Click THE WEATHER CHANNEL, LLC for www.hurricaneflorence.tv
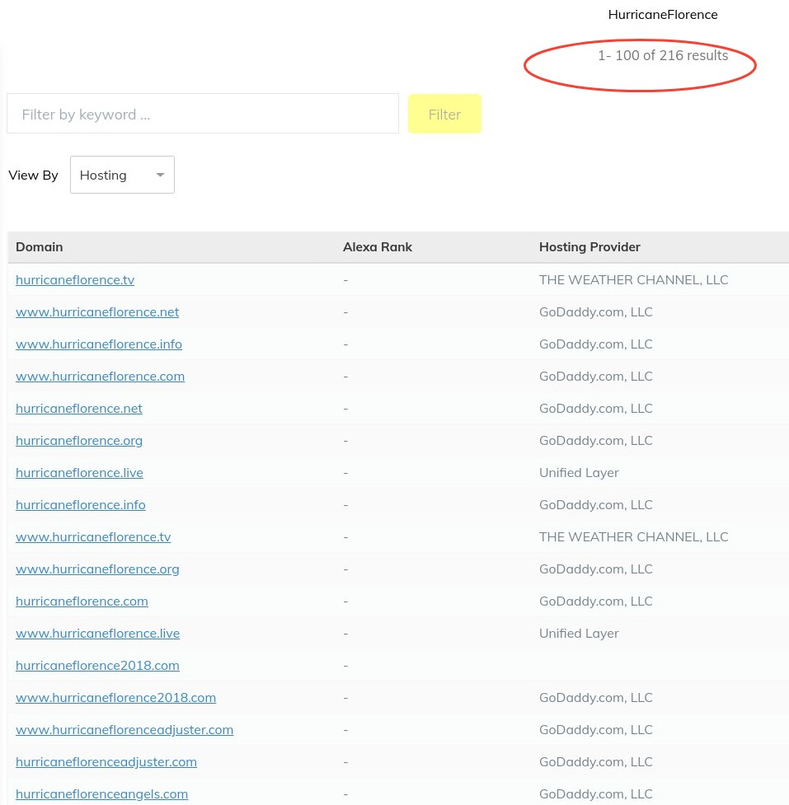The width and height of the screenshot is (789, 805). coord(633,537)
